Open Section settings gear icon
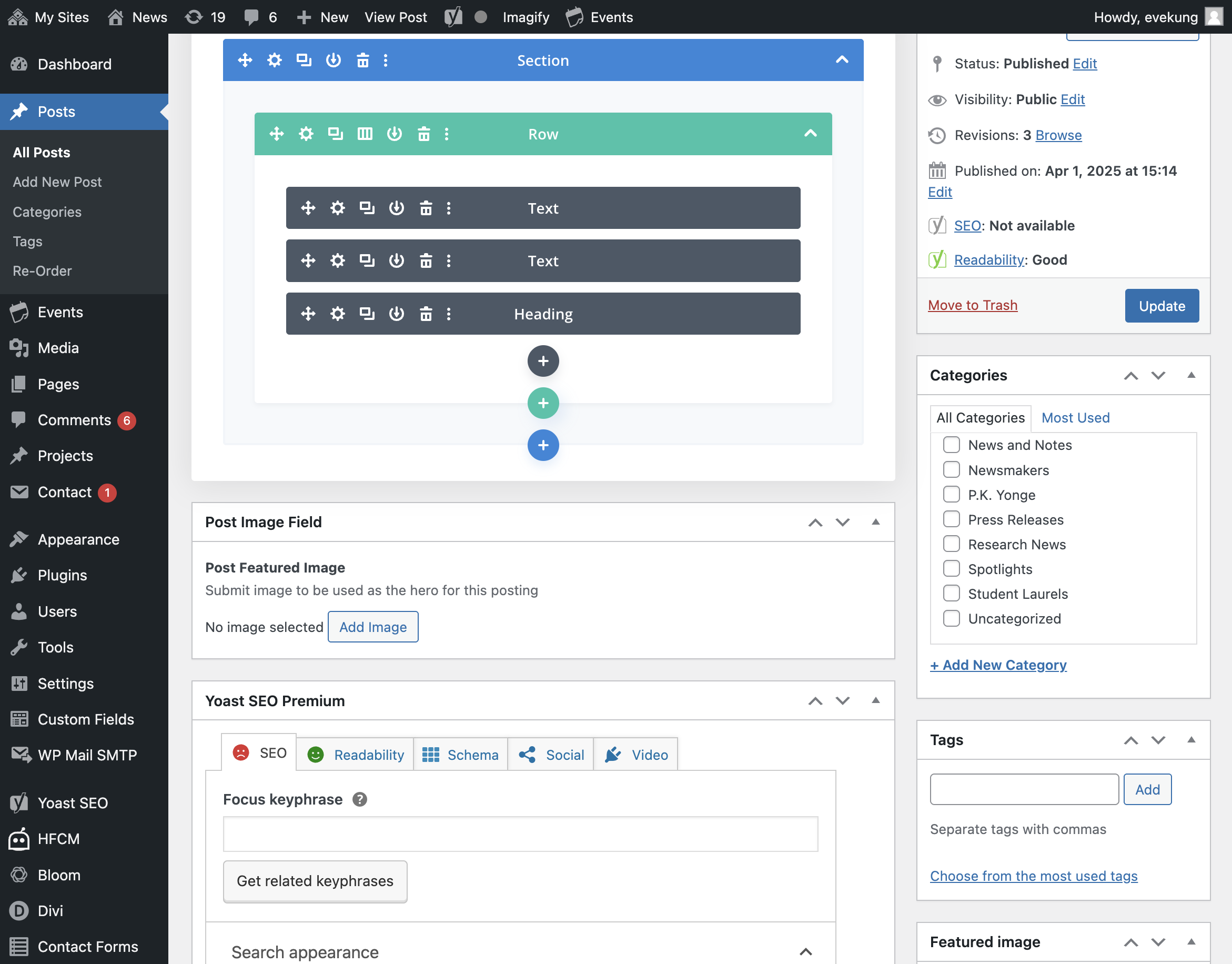 (x=274, y=60)
